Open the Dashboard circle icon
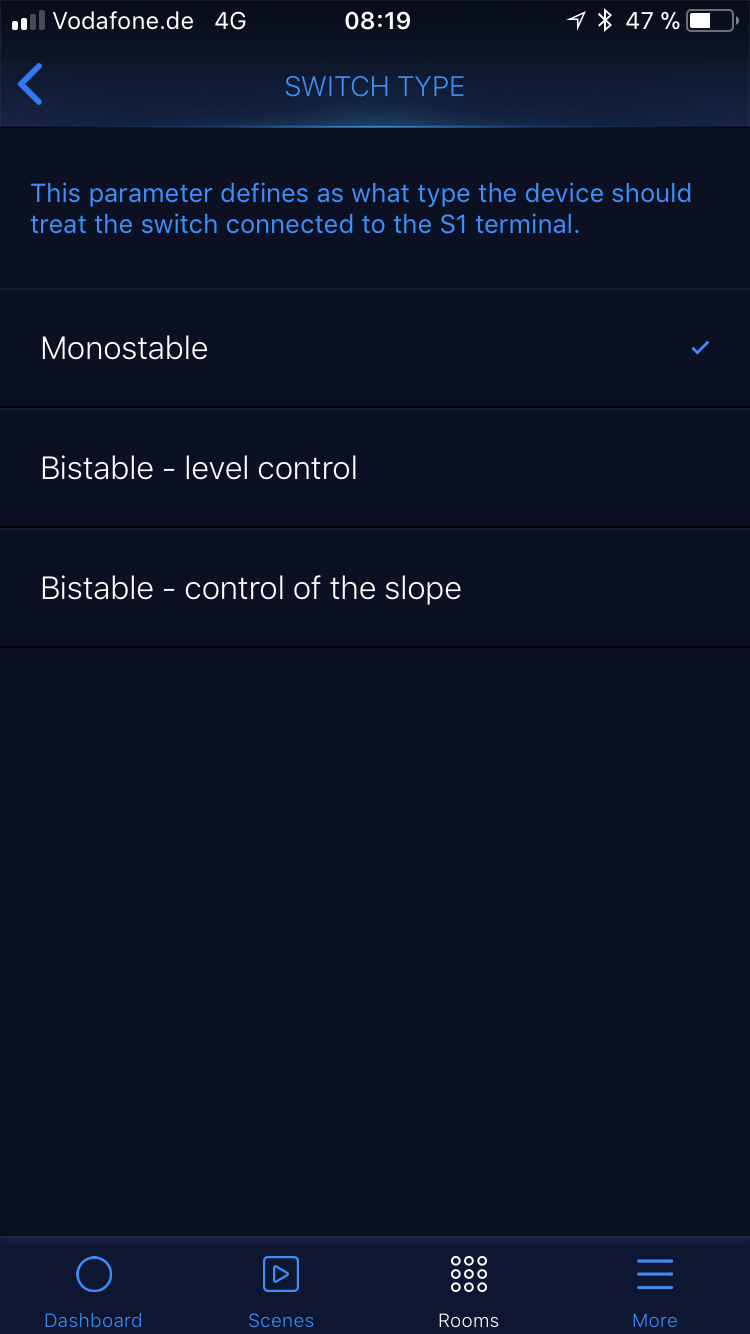Screen dimensions: 750x1334 (x=94, y=1274)
